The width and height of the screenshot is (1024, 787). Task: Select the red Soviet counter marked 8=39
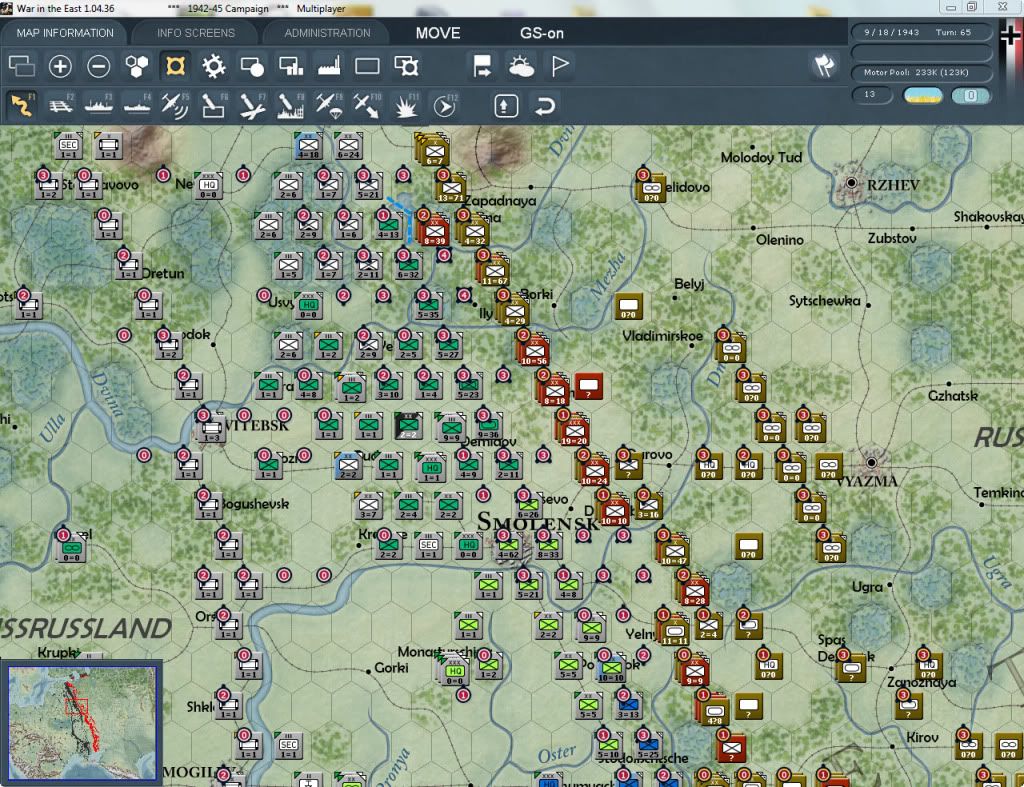point(434,231)
